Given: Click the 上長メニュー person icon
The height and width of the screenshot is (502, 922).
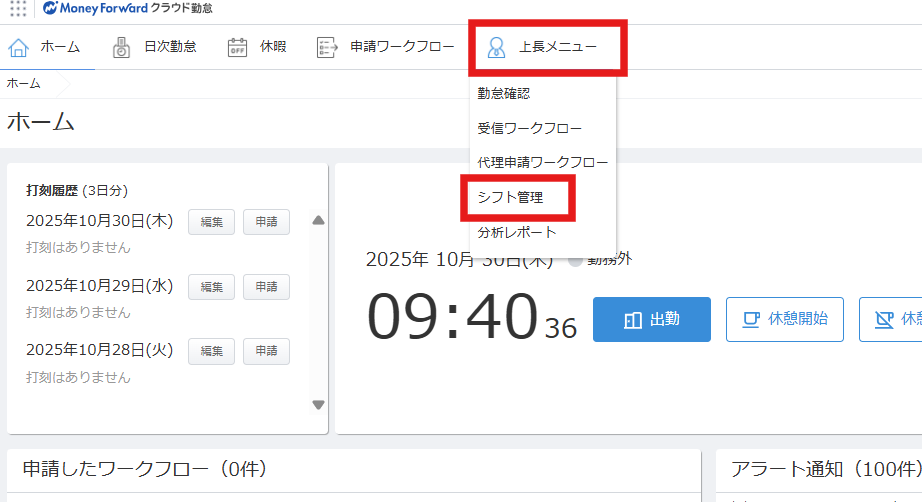Looking at the screenshot, I should (496, 47).
